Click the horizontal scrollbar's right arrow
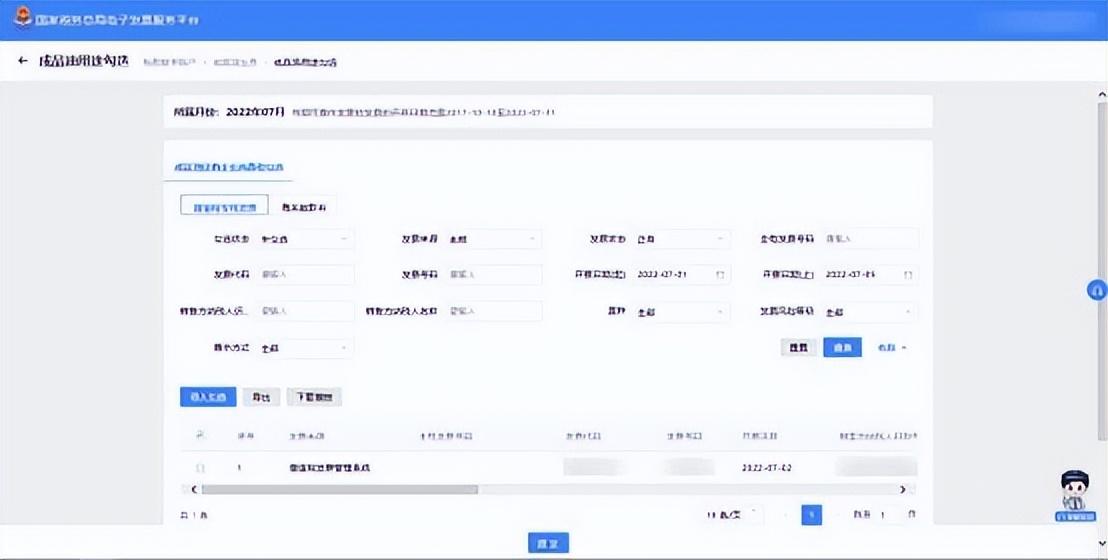Screen dimensions: 1108x560 [x=902, y=489]
